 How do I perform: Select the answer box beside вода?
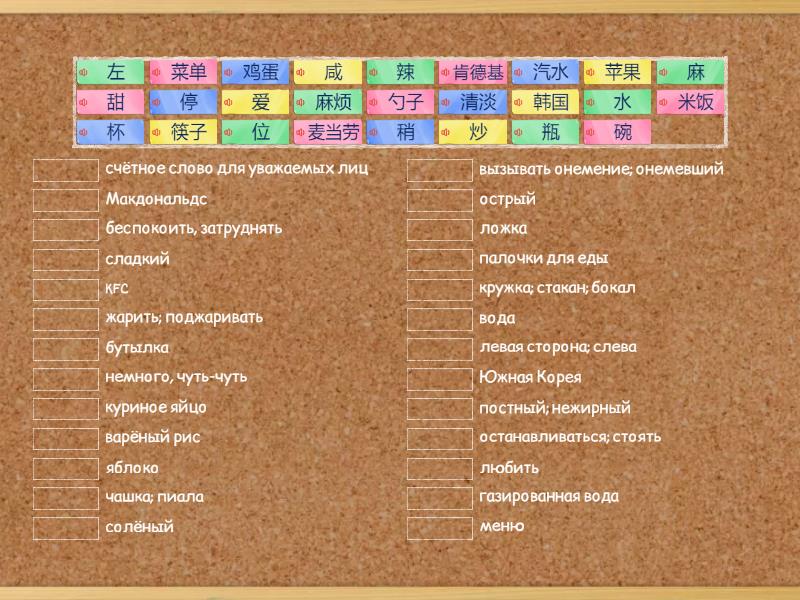point(440,319)
